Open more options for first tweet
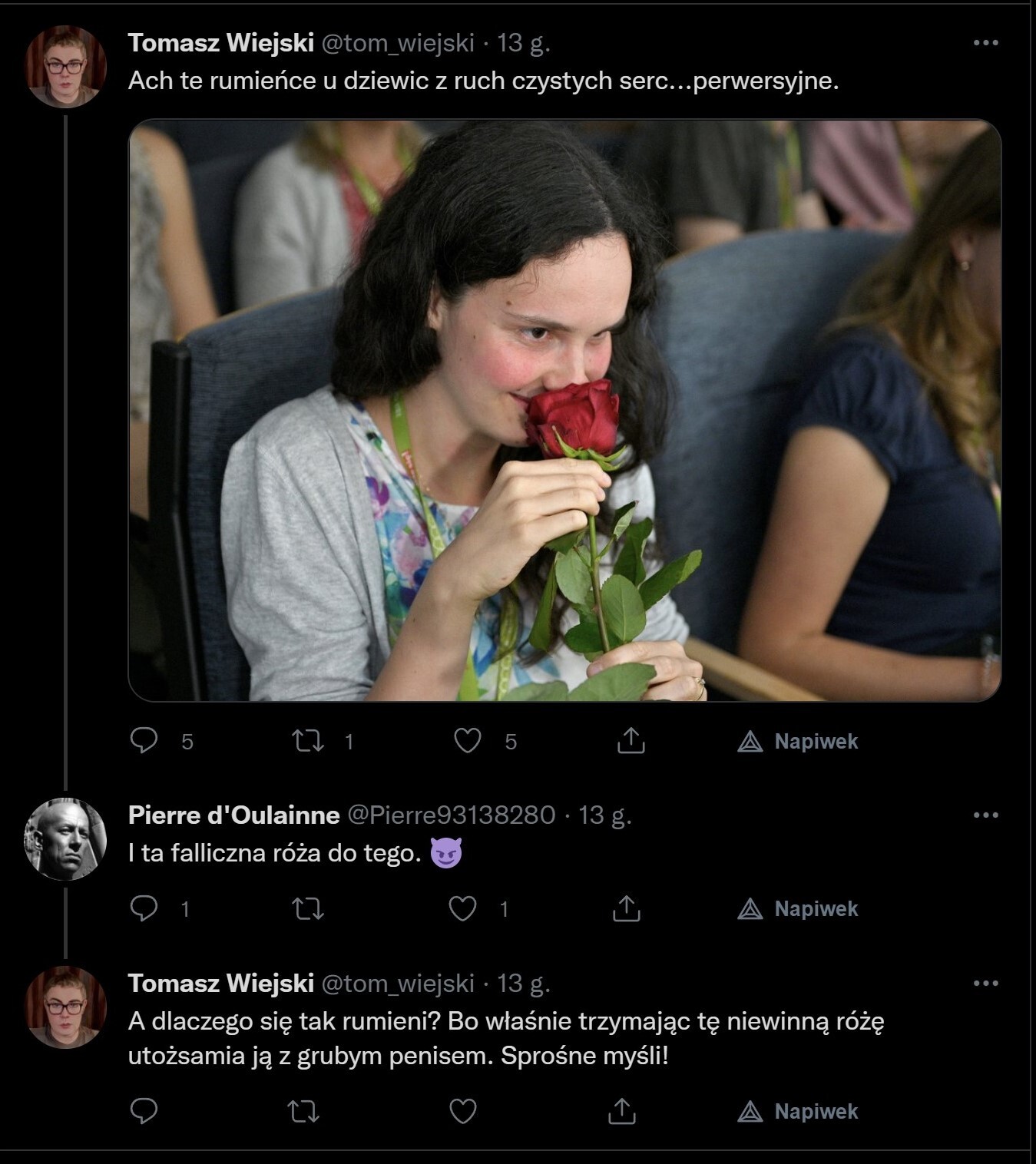 click(x=985, y=43)
